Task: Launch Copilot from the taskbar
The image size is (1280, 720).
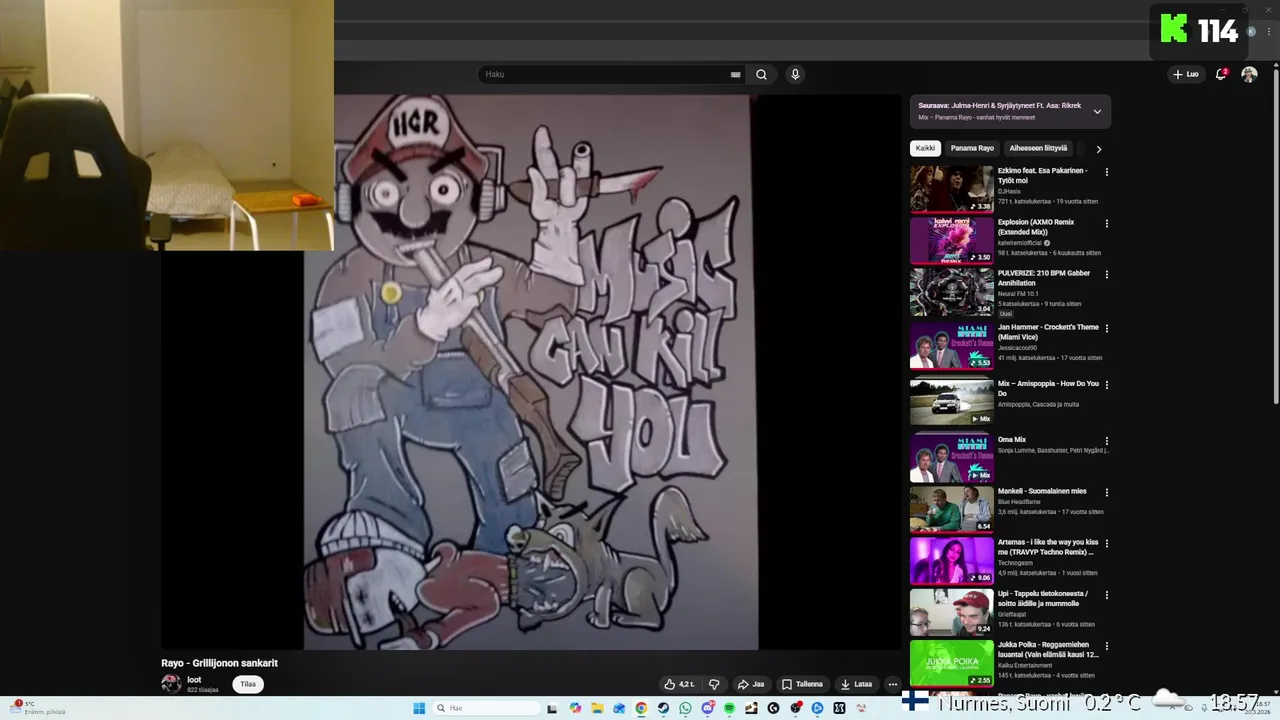Action: coord(575,708)
